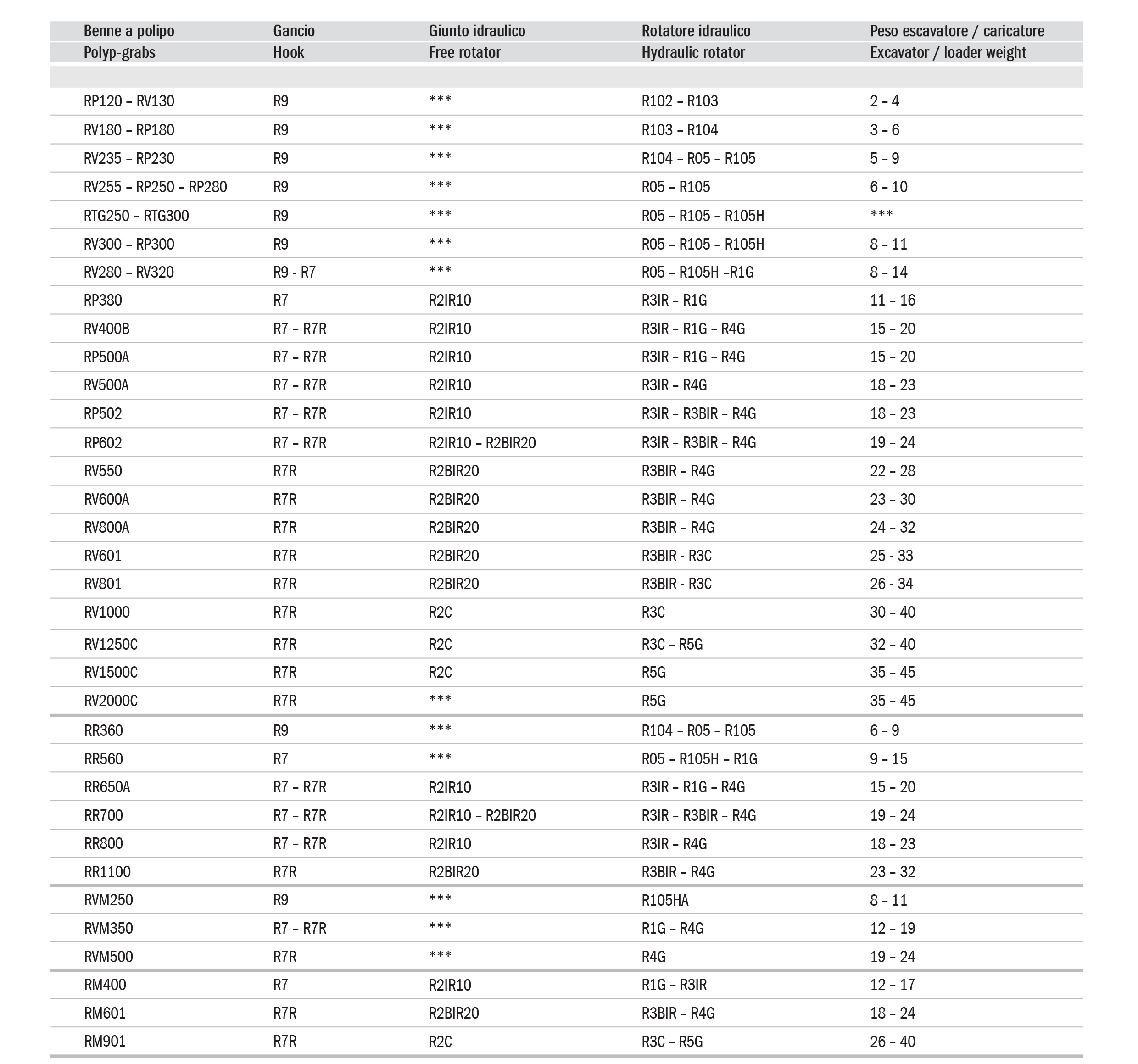Click the 'Hydraulic rotator' column header
This screenshot has height=1064, width=1138.
click(692, 53)
